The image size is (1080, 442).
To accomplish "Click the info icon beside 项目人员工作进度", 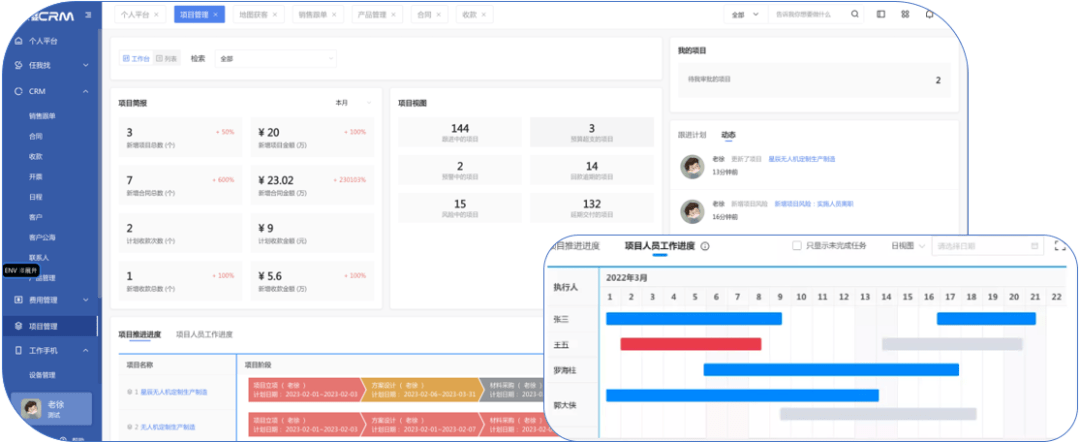I will point(705,246).
